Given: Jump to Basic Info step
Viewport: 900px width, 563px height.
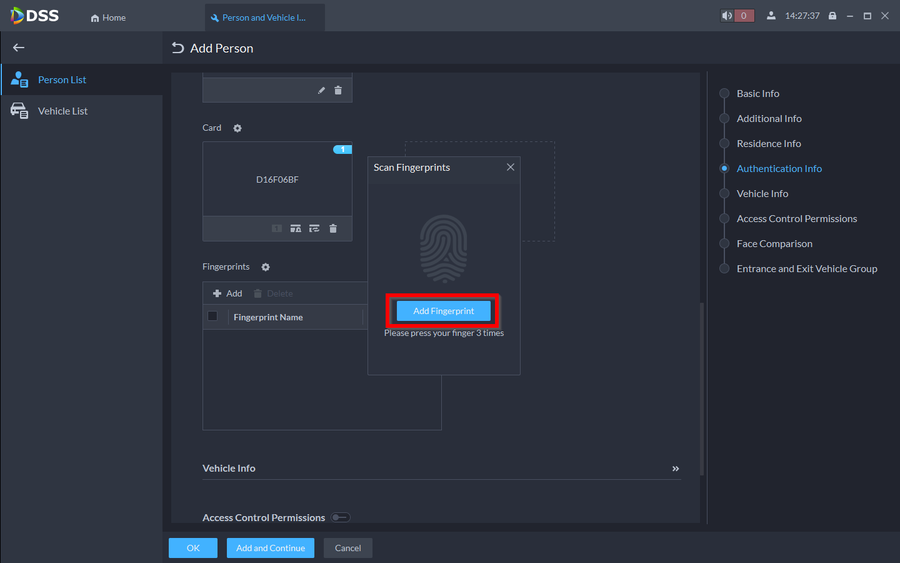Looking at the screenshot, I should pos(758,94).
